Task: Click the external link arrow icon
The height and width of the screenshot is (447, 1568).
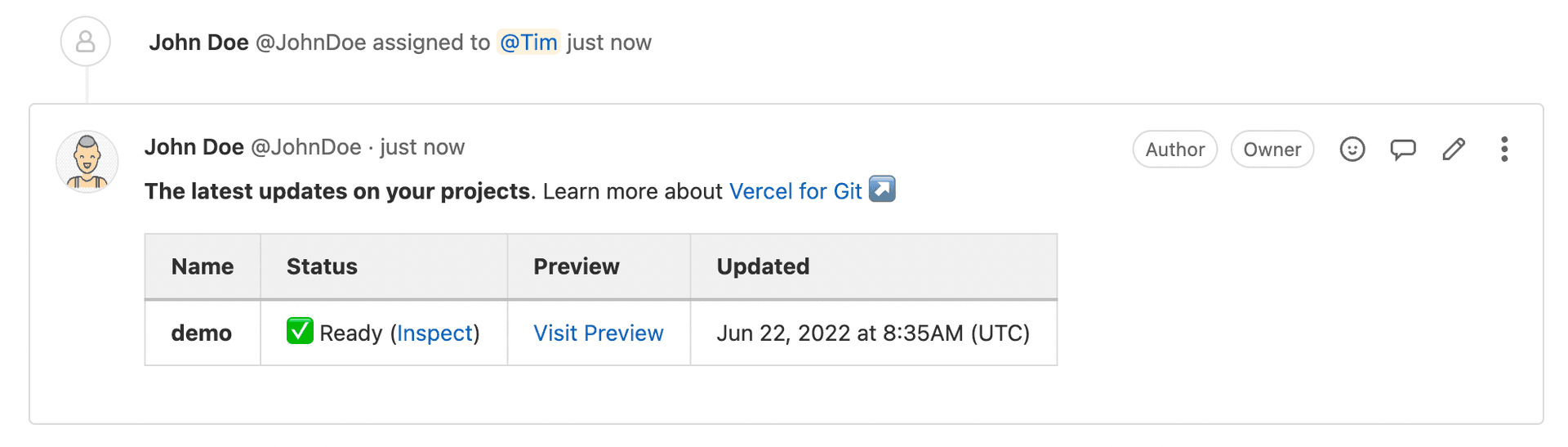Action: click(x=882, y=189)
